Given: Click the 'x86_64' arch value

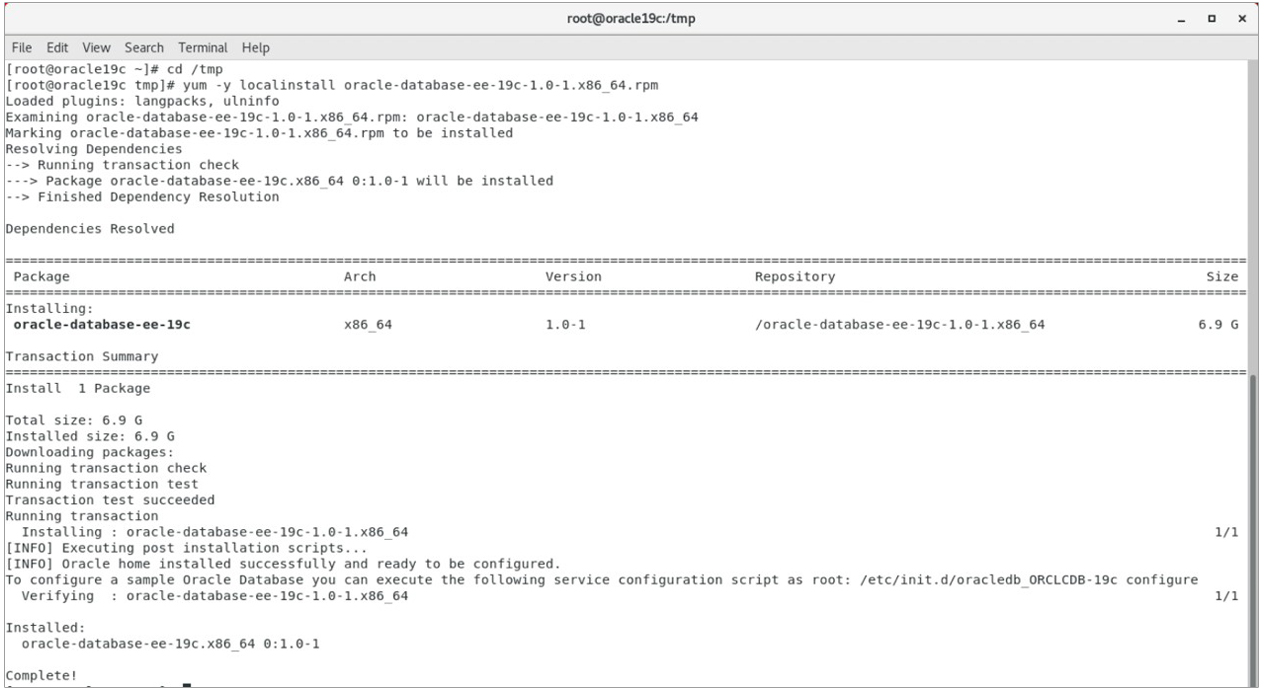Looking at the screenshot, I should point(368,324).
